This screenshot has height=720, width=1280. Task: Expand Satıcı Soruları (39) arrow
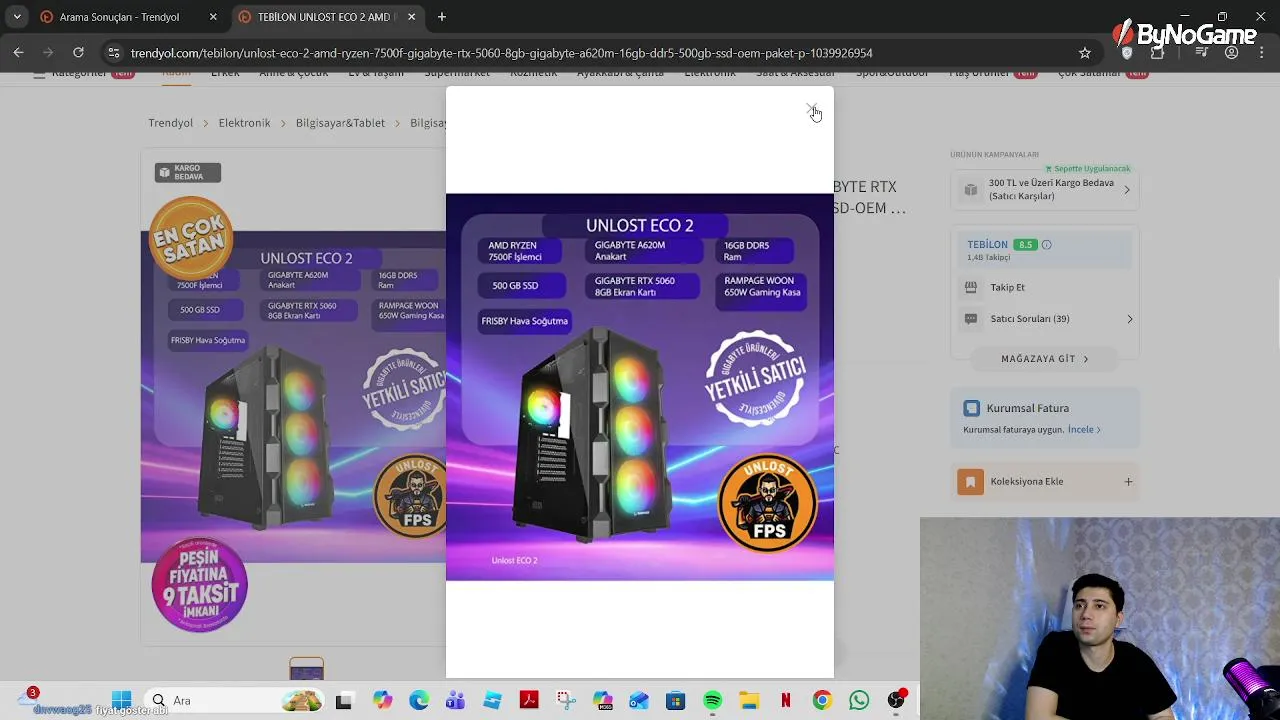click(x=1130, y=319)
